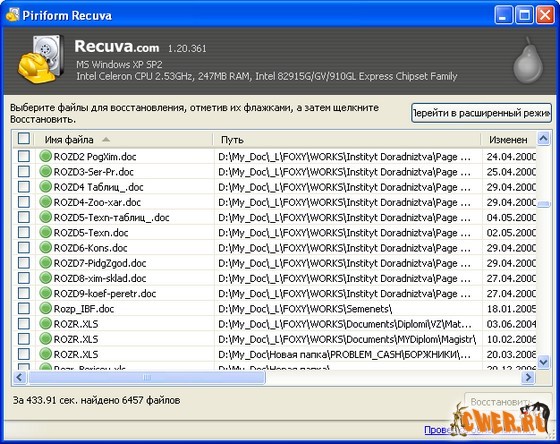Click the date 02.05.2000 cell

[x=511, y=233]
